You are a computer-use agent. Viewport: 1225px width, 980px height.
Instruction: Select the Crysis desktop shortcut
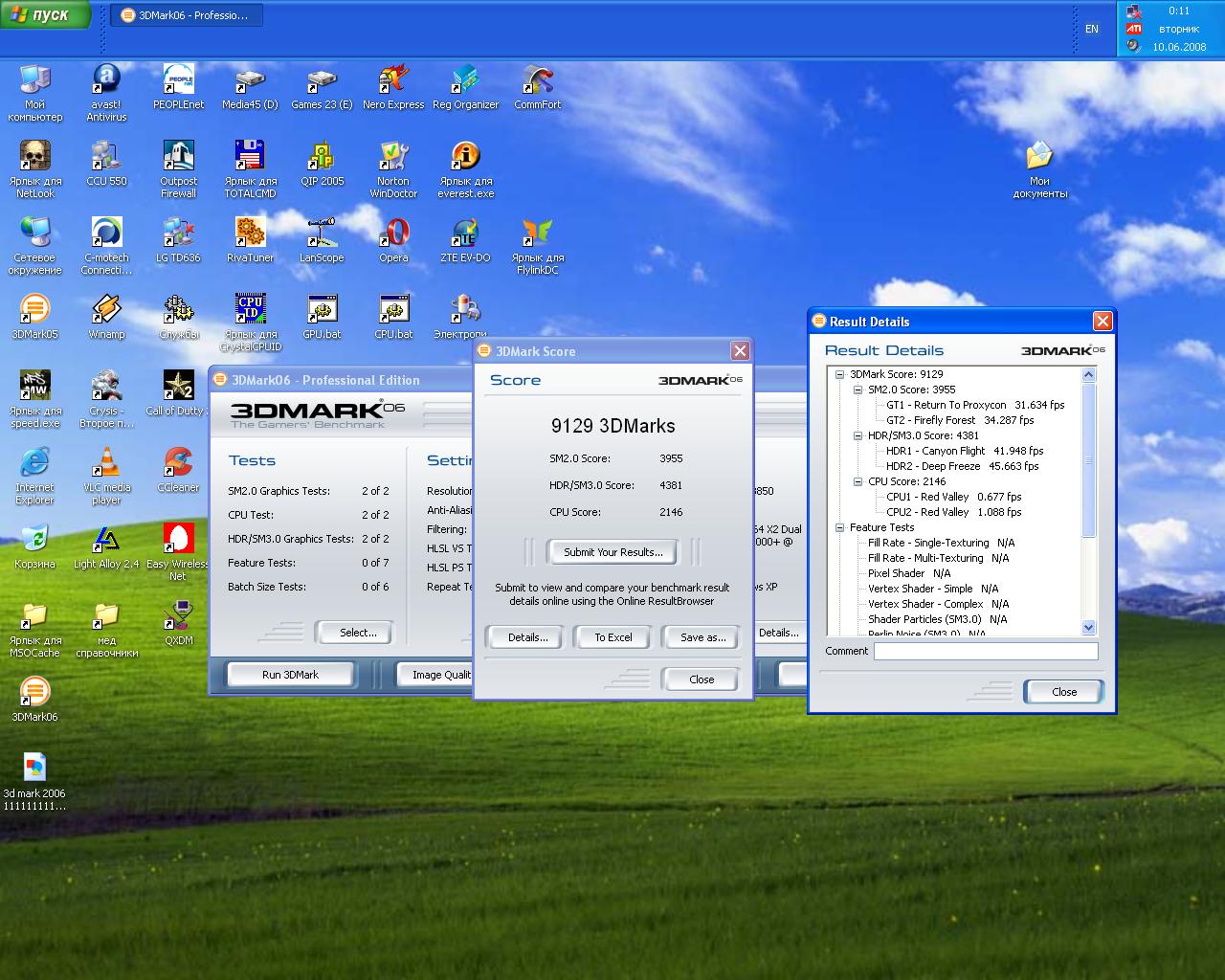click(x=106, y=399)
